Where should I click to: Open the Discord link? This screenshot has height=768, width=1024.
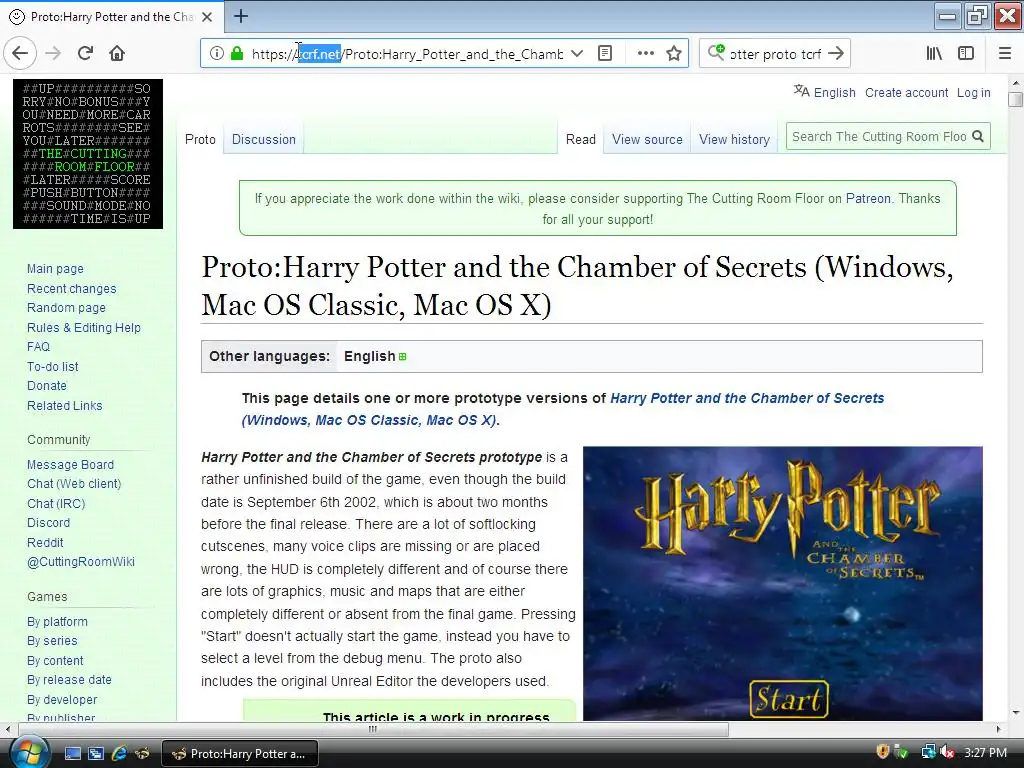tap(49, 522)
